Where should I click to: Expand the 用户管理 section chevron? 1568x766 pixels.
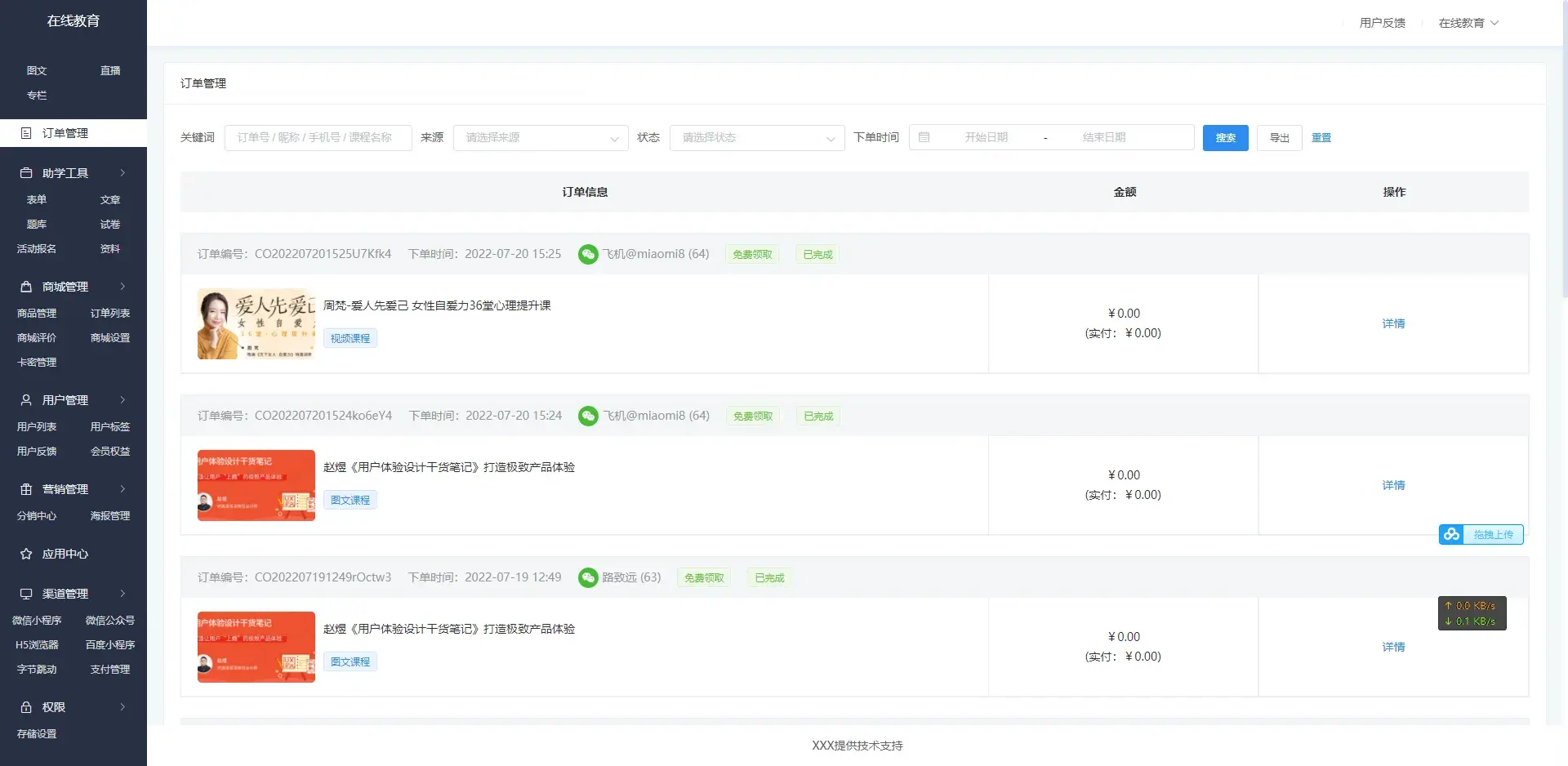(122, 400)
